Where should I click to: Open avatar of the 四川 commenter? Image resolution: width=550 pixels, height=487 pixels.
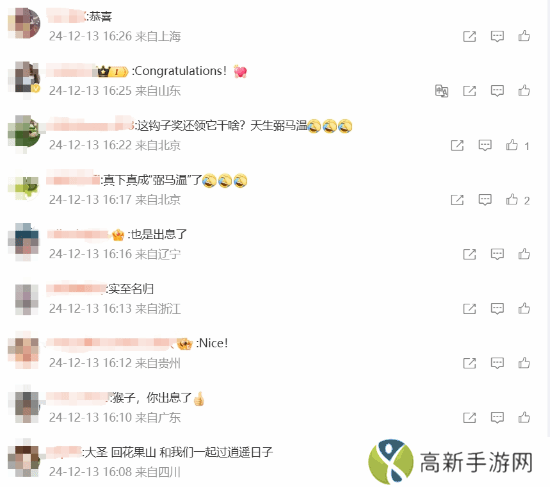(24, 460)
